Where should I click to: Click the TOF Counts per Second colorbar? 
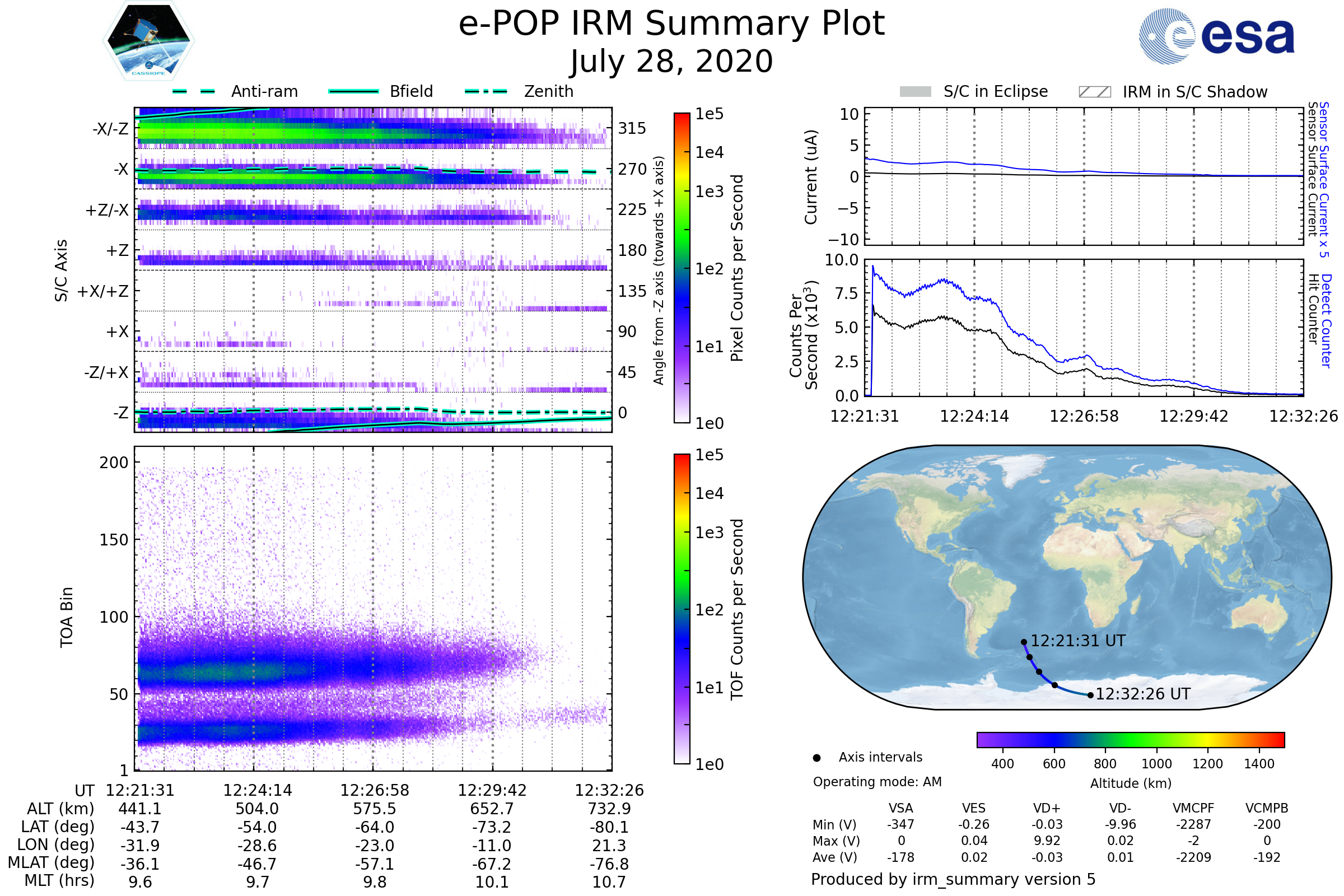[x=682, y=609]
